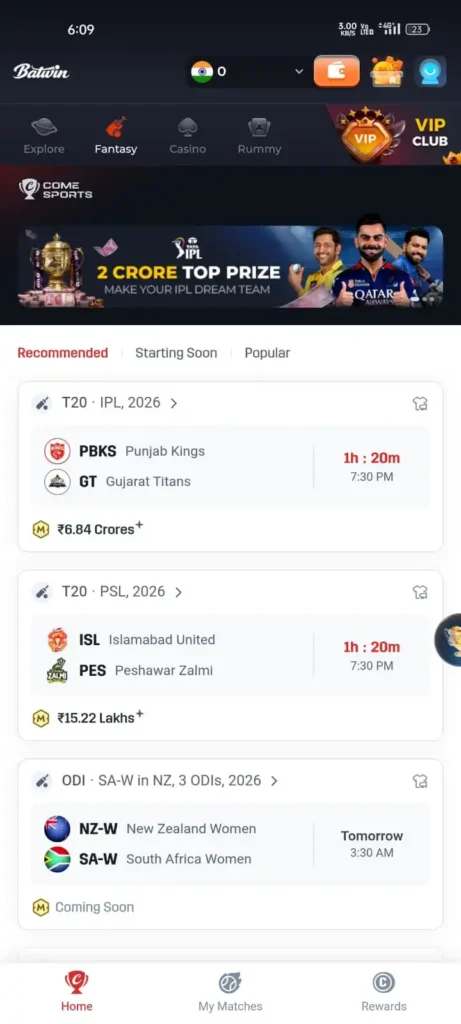Open customer support headset icon
Screen dimensions: 461x1024
(430, 72)
